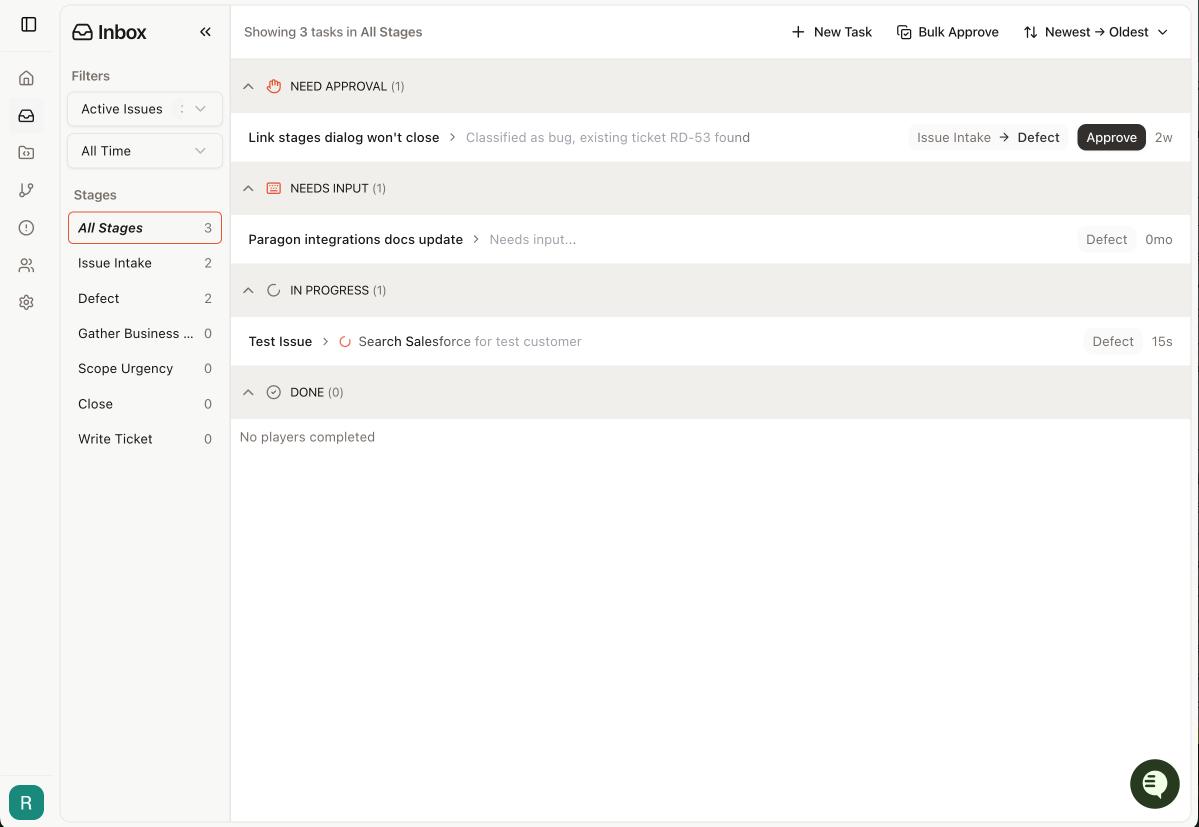Viewport: 1199px width, 827px height.
Task: Click Bulk Approve in the toolbar
Action: coord(947,31)
